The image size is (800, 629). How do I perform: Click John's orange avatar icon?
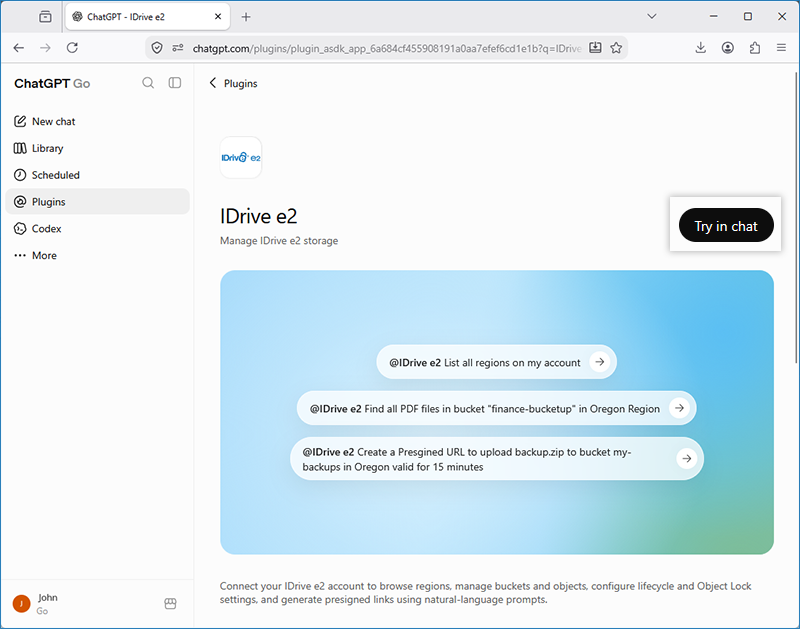21,604
